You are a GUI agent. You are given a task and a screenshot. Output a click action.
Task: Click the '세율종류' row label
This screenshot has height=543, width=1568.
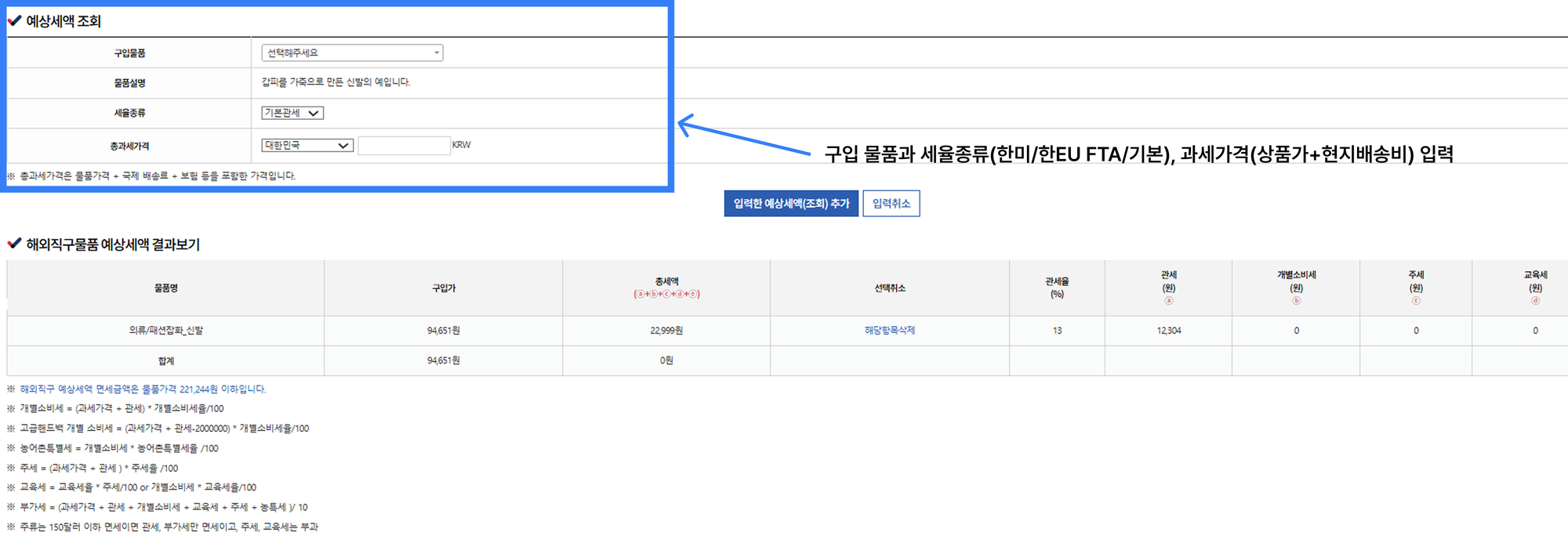(x=129, y=113)
